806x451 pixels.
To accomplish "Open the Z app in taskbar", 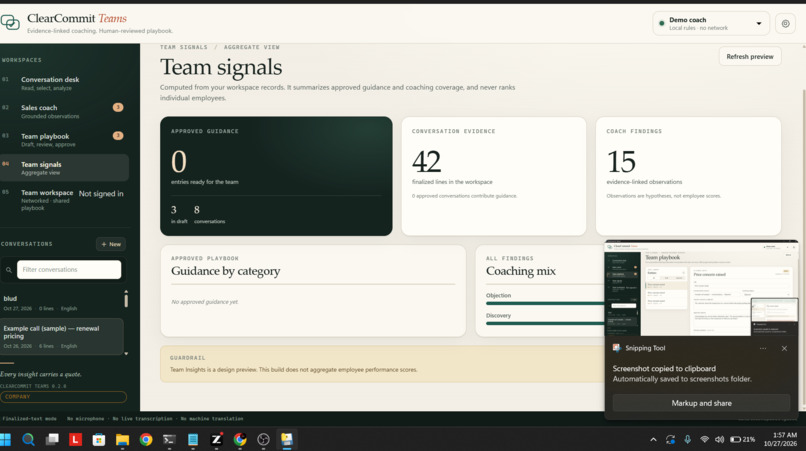I will click(216, 439).
